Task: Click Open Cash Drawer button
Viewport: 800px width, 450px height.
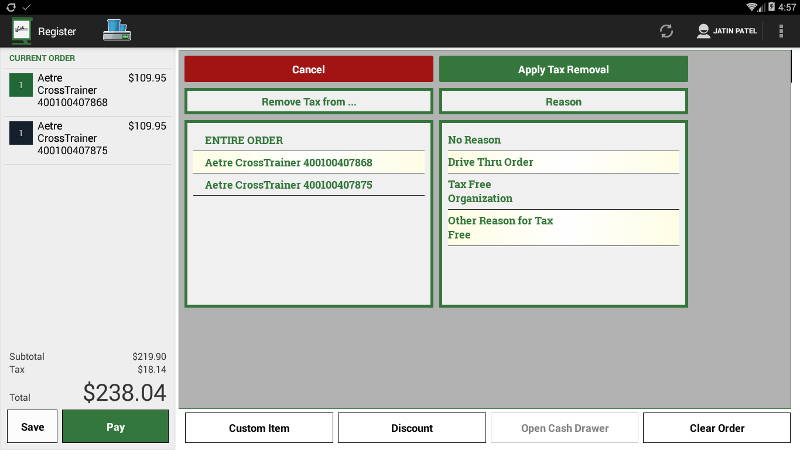Action: 565,428
